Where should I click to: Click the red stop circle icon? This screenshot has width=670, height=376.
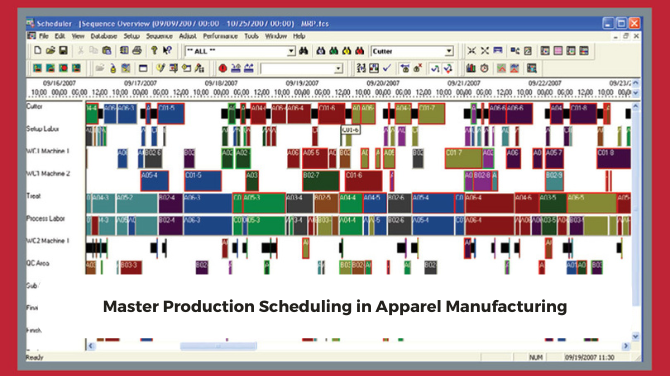223,68
